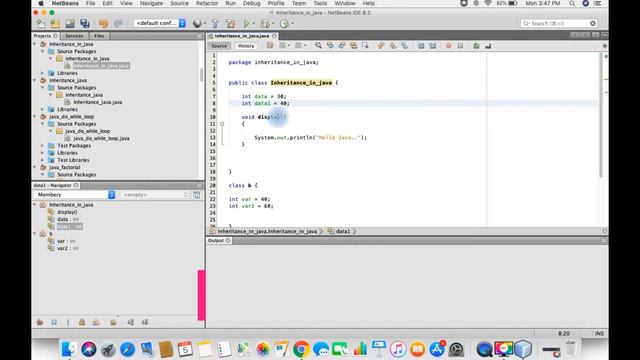Viewport: 640px width, 360px height.
Task: Open the Run Project dropdown arrow
Action: [x=253, y=24]
